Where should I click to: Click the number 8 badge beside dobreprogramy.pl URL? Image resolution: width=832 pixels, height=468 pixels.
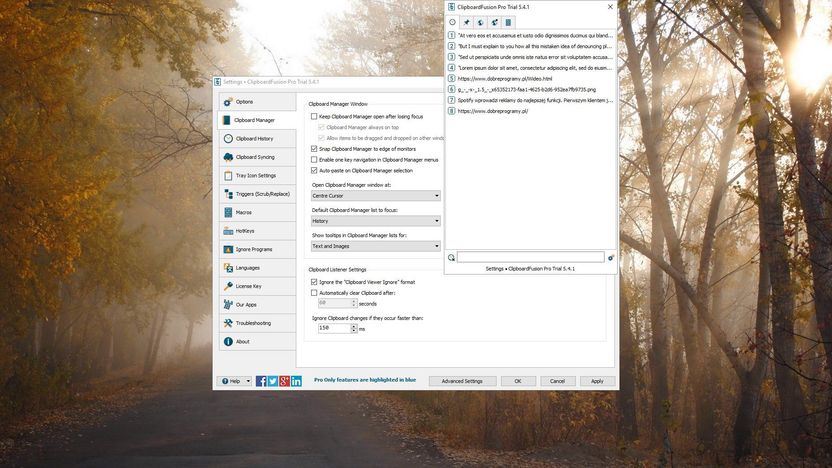coord(452,111)
